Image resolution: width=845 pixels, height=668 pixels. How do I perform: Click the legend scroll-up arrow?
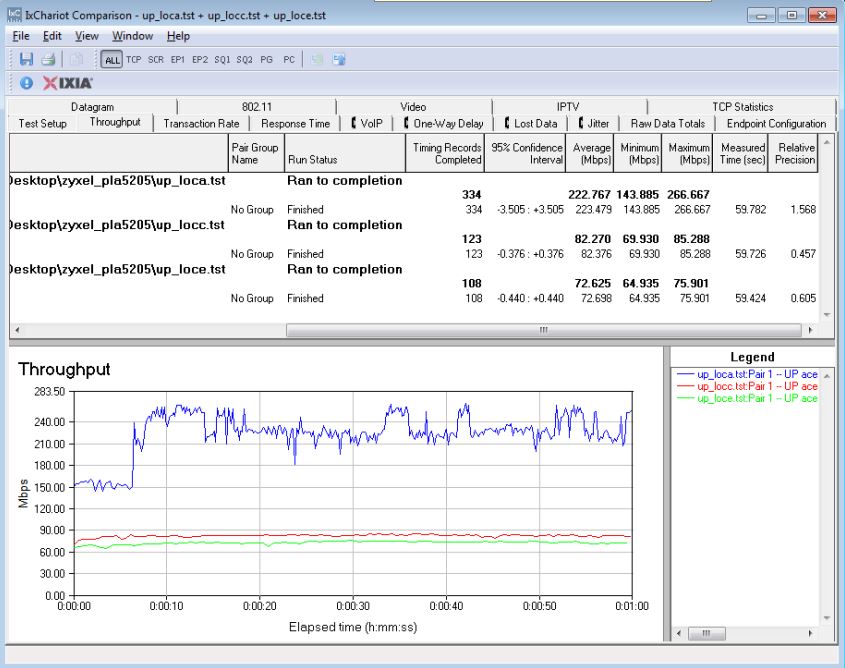pos(827,375)
